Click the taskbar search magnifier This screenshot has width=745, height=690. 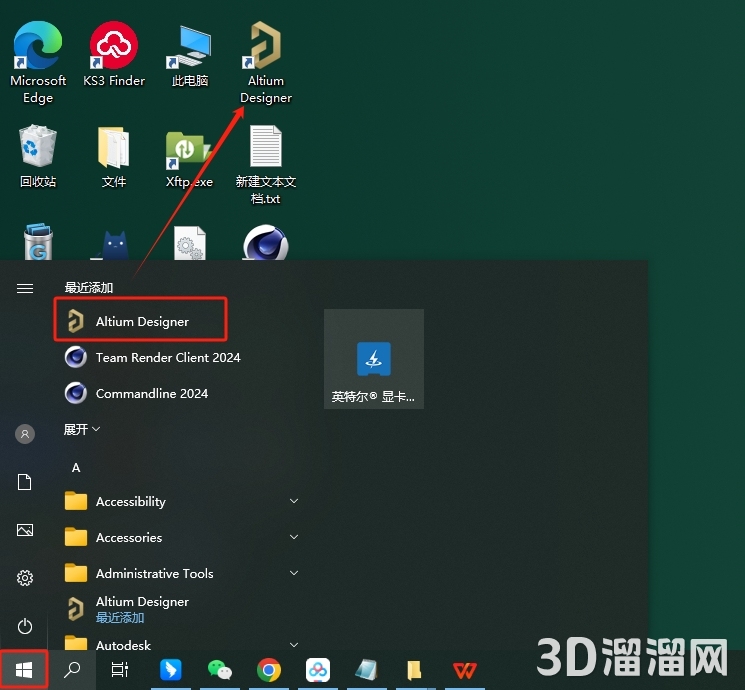72,670
